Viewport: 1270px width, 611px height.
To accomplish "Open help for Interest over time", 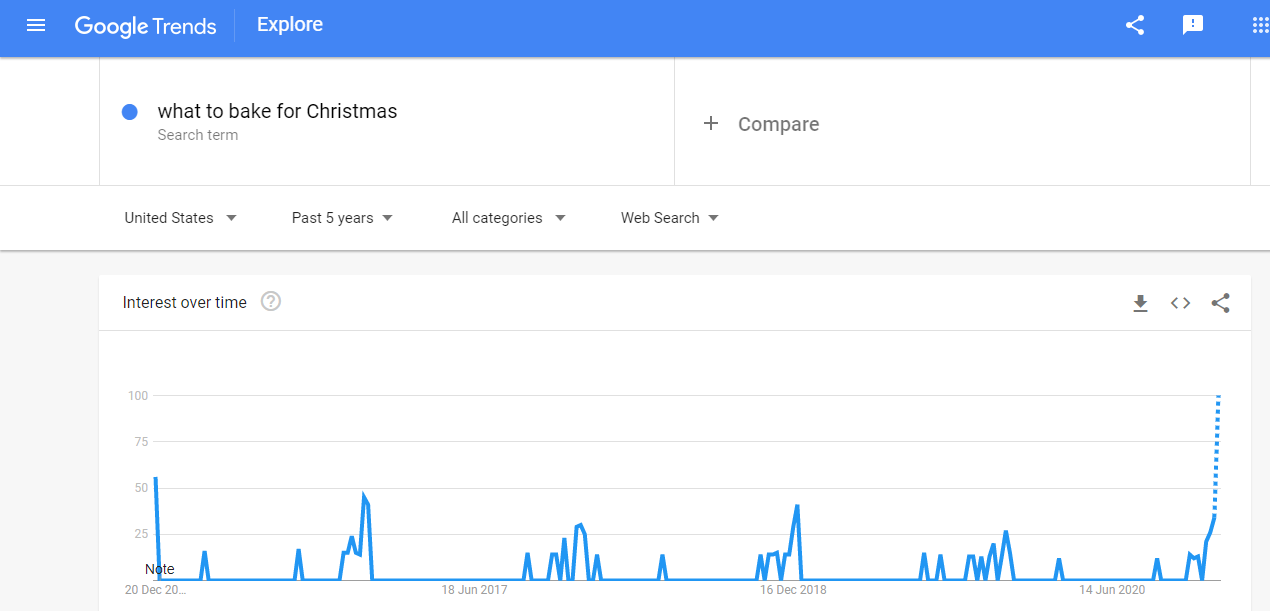I will coord(271,301).
